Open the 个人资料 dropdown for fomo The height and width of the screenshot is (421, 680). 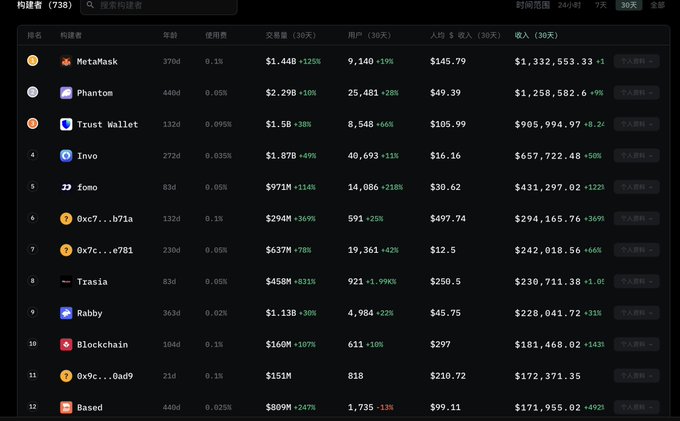[637, 187]
